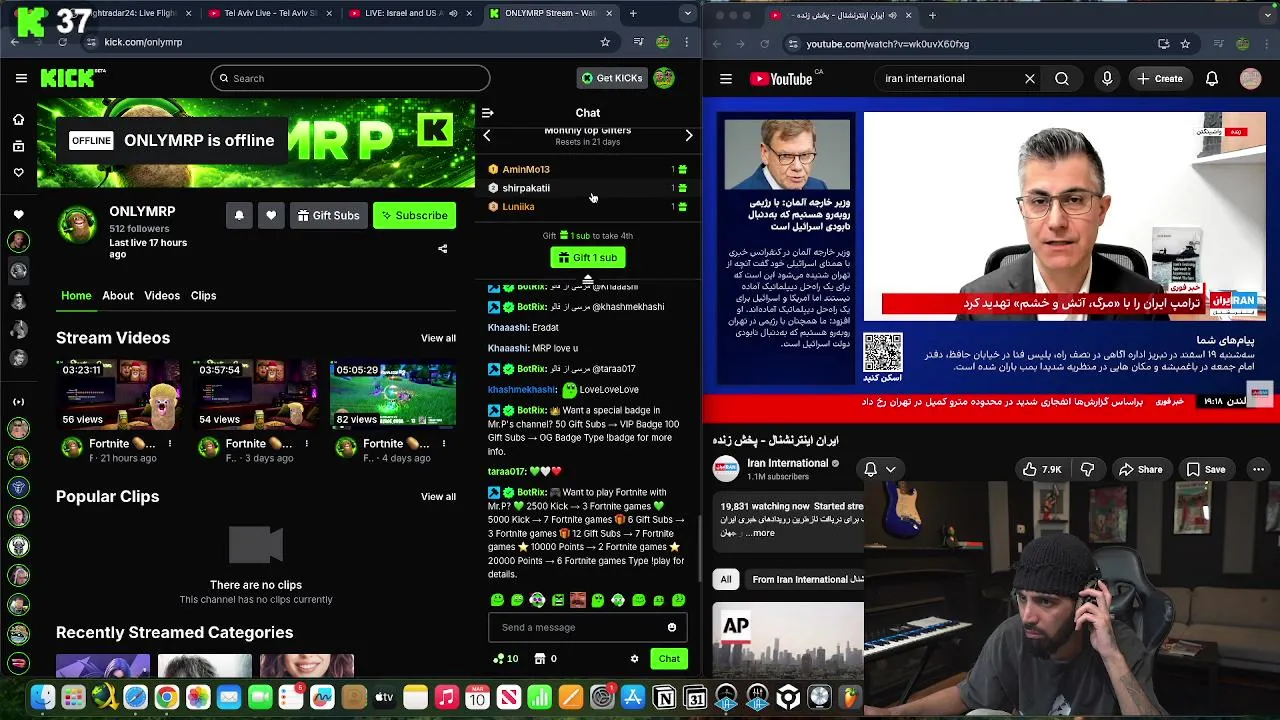Open Kick browse sidebar icon
This screenshot has height=720, width=1280.
[18, 146]
